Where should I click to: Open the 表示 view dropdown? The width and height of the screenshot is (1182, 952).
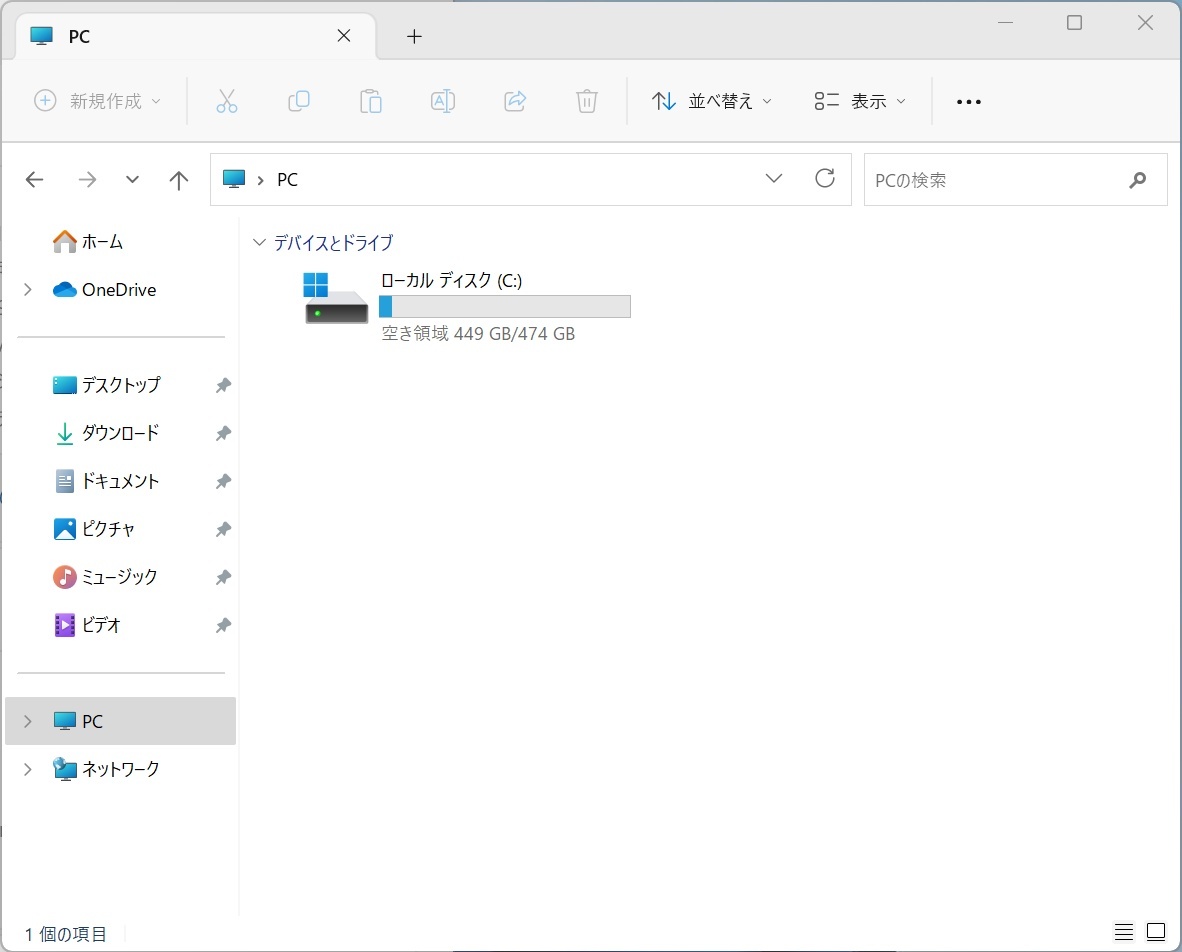click(x=859, y=101)
